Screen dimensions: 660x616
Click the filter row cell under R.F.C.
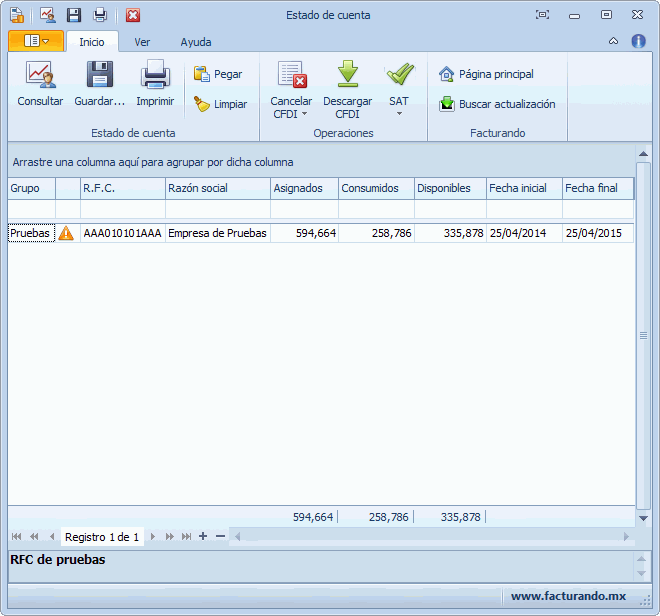pos(123,209)
